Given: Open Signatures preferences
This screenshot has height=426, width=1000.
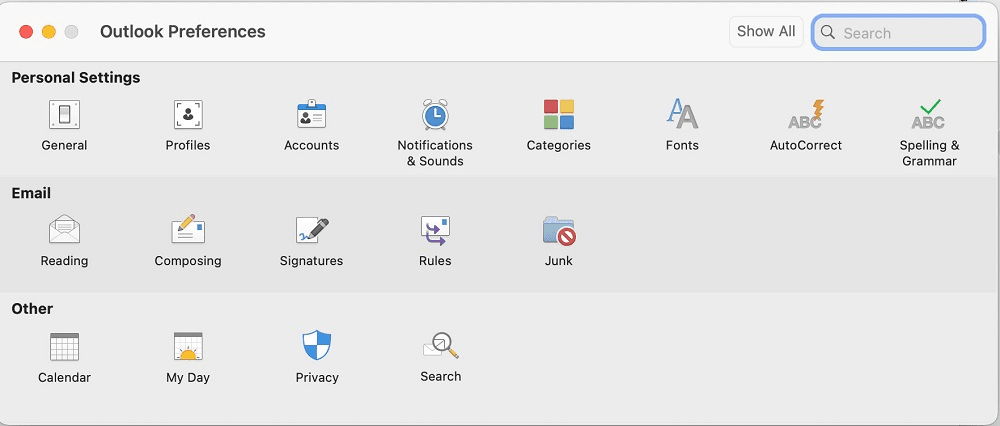Looking at the screenshot, I should point(311,232).
